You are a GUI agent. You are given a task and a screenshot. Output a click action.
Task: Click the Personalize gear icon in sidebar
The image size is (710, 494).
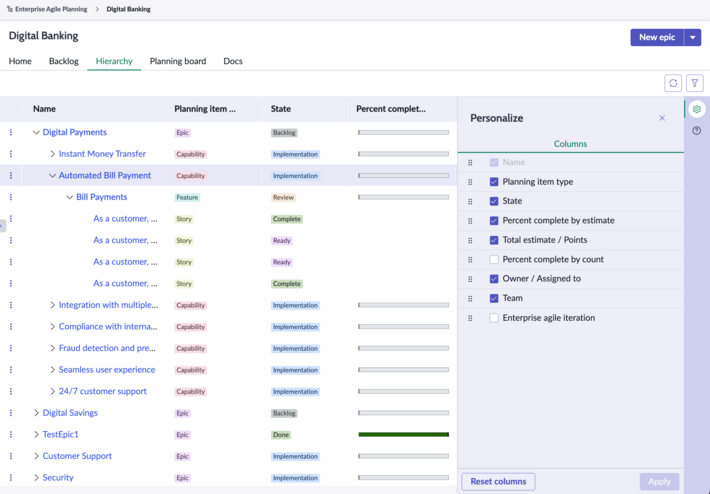point(696,109)
